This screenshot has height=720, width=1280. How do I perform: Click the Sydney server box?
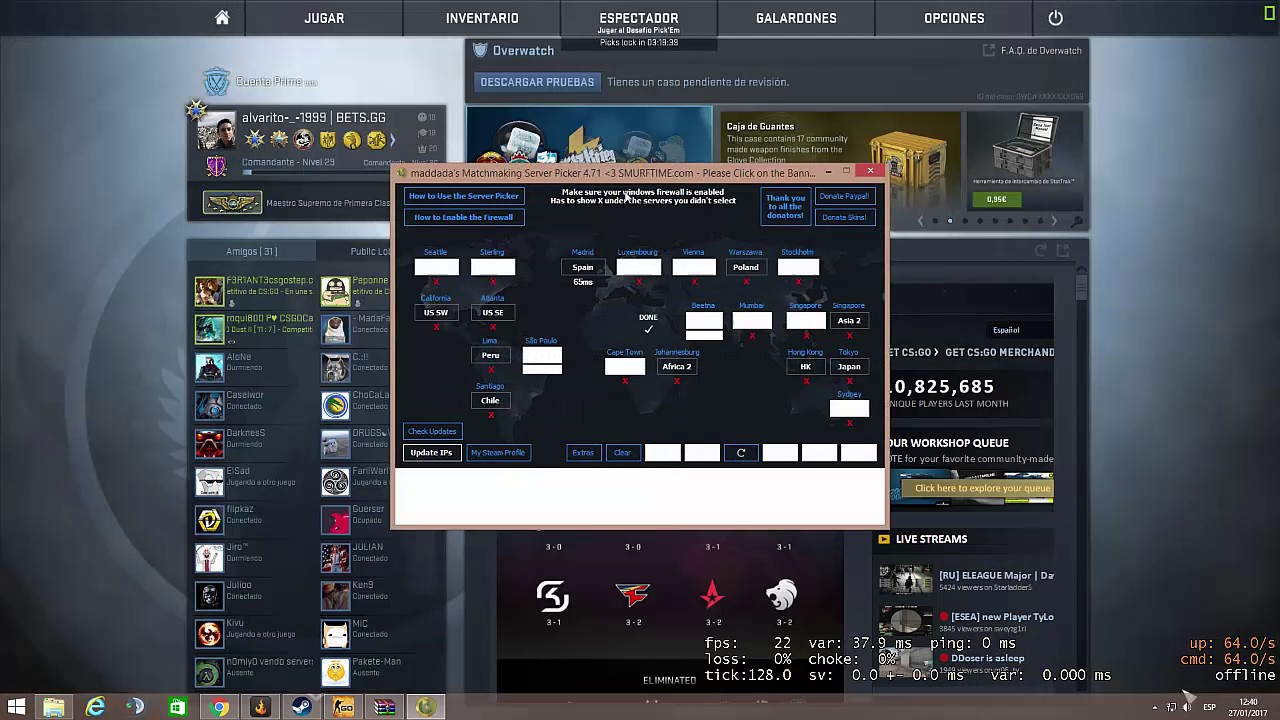tap(849, 407)
